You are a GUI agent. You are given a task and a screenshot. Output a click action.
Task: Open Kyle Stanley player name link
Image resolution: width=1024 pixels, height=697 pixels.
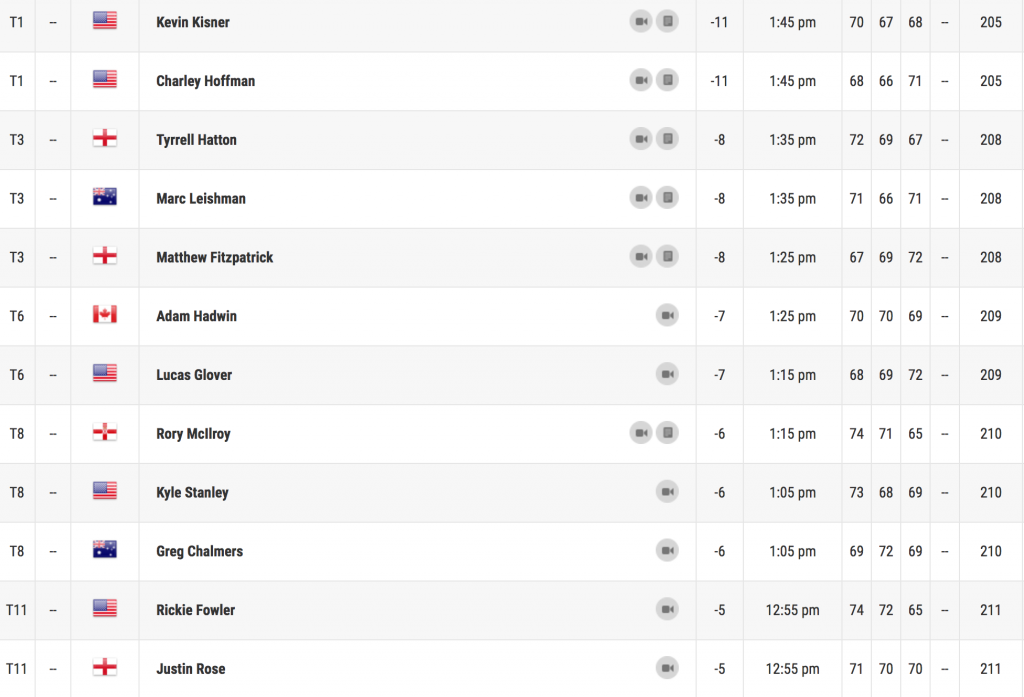pyautogui.click(x=193, y=493)
